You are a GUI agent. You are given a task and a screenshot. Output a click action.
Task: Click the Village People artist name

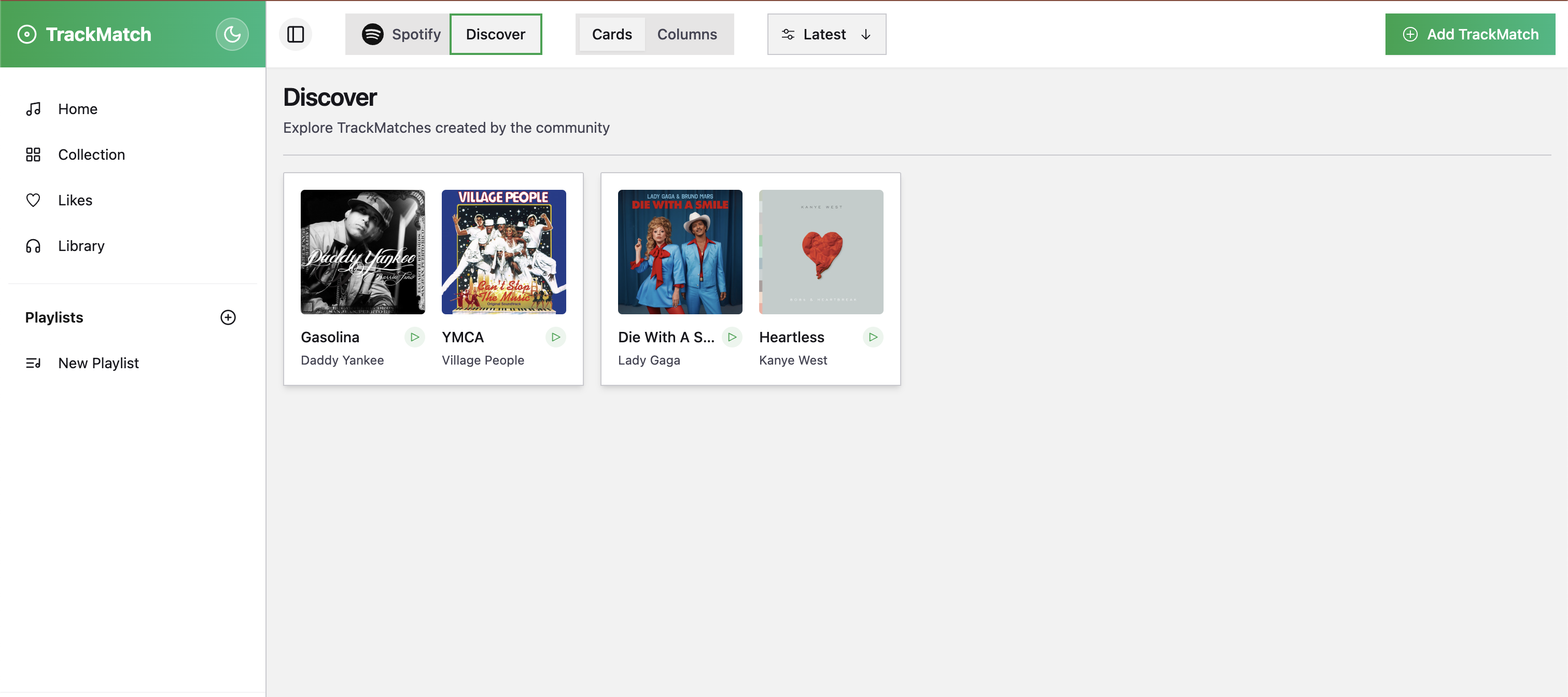[483, 360]
